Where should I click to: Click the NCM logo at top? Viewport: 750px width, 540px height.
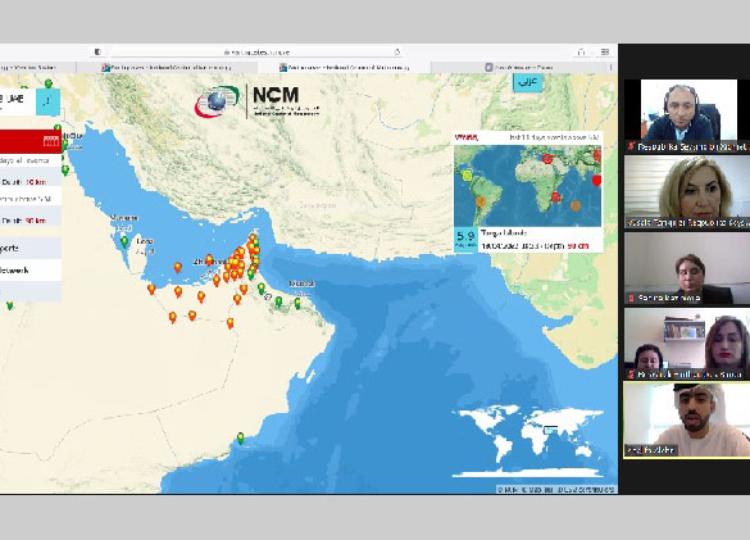pos(253,100)
